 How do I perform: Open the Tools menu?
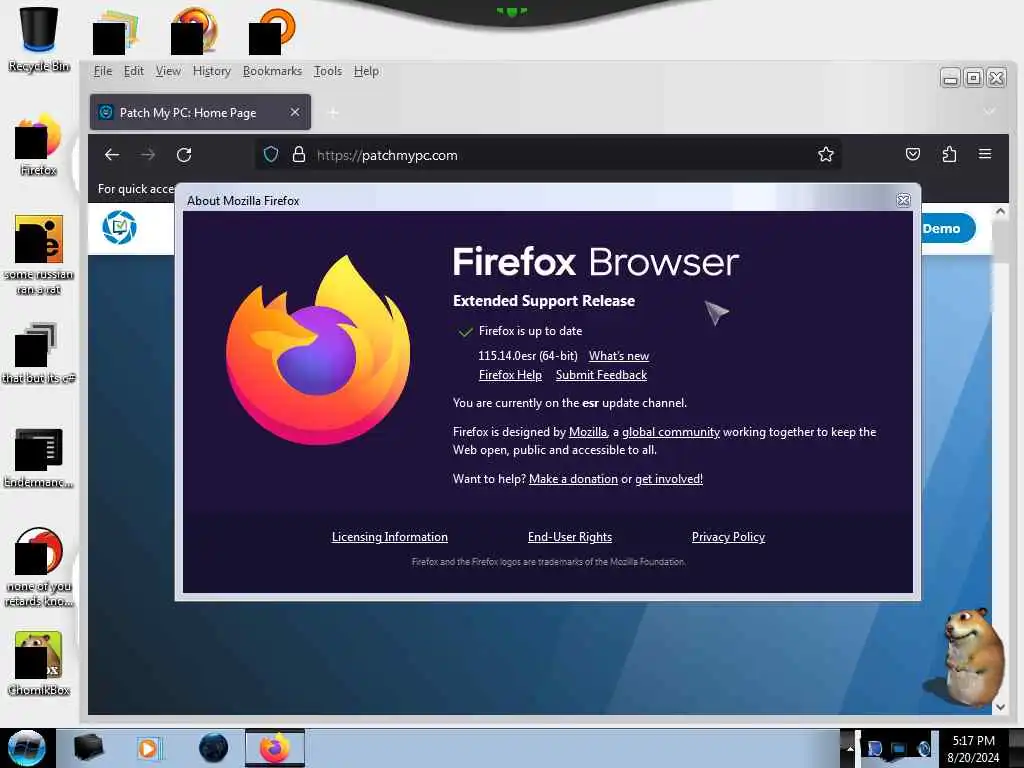point(328,71)
